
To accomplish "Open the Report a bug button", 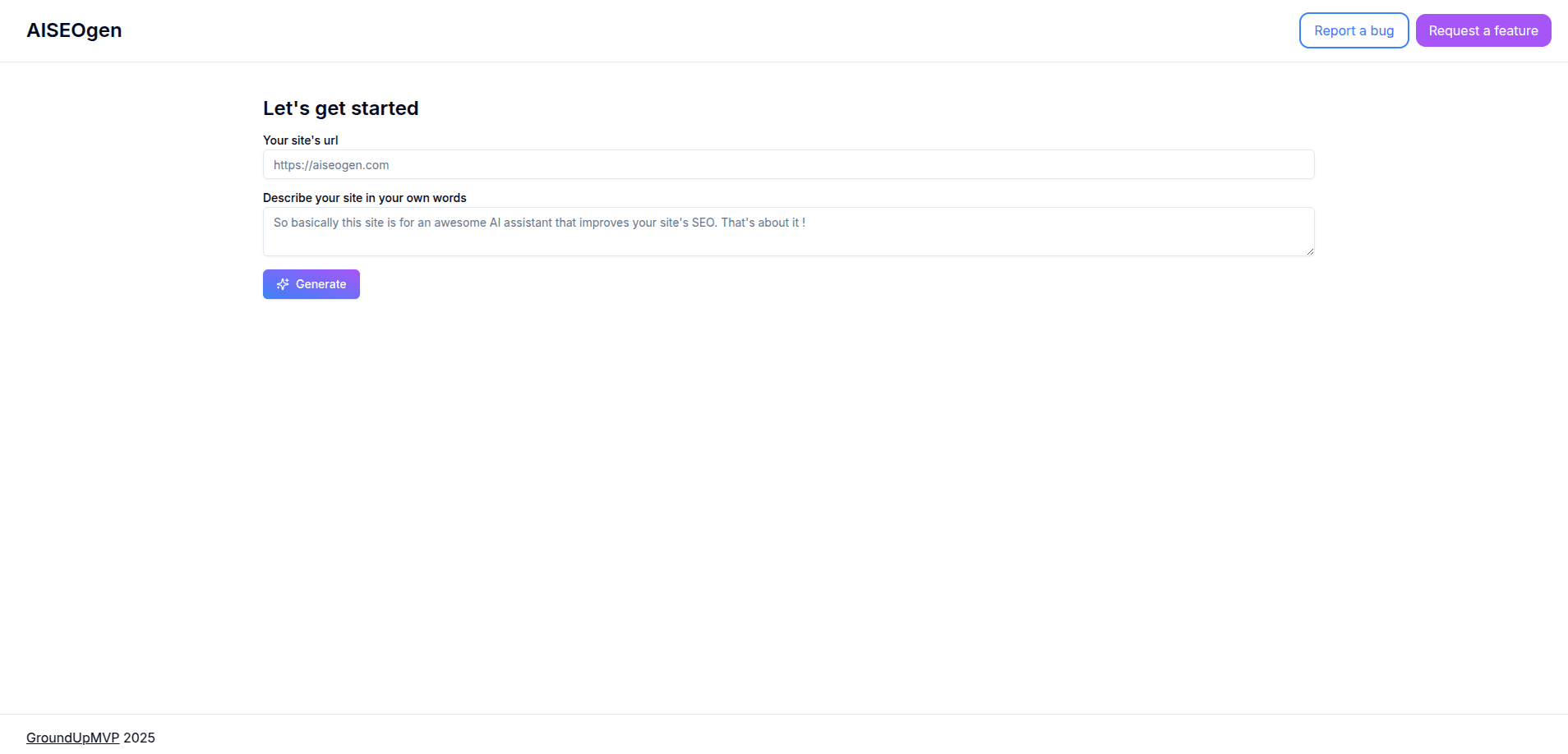I will click(x=1354, y=30).
